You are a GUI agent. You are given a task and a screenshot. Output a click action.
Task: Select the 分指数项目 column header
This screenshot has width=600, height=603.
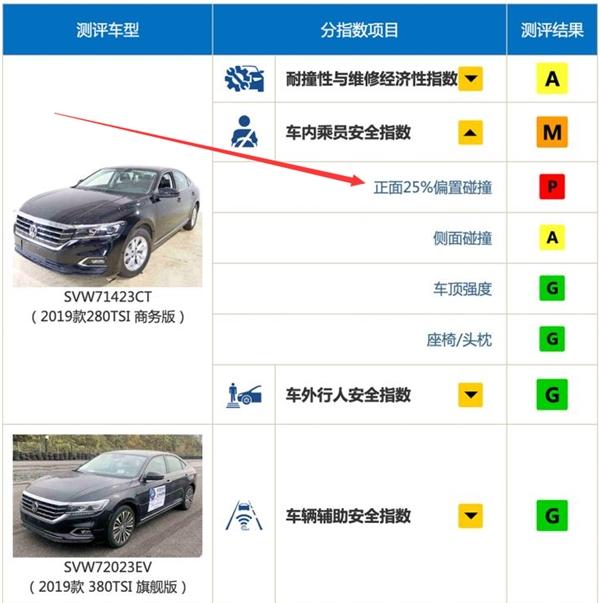359,30
